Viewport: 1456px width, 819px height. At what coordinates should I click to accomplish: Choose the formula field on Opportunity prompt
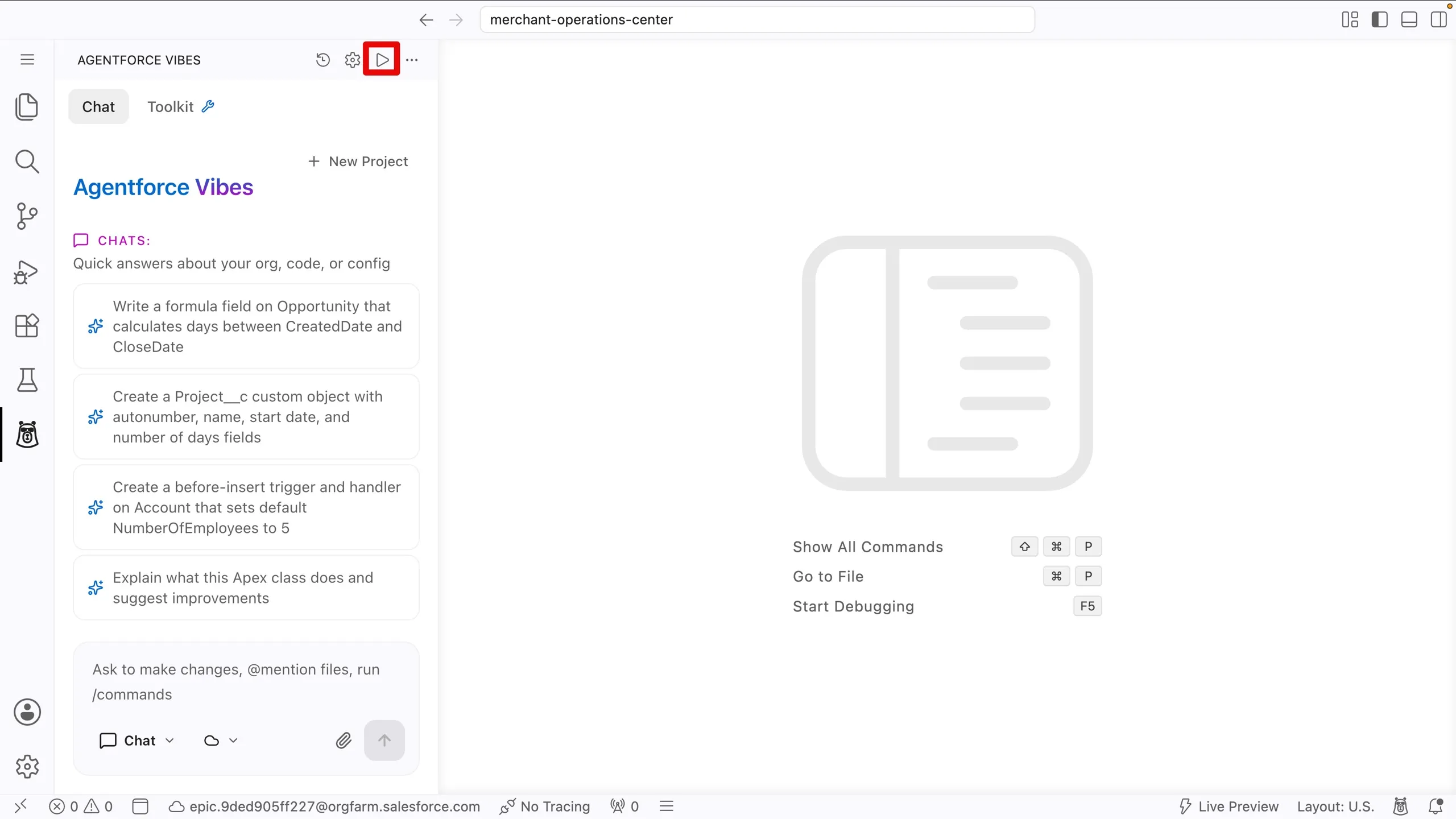(246, 326)
